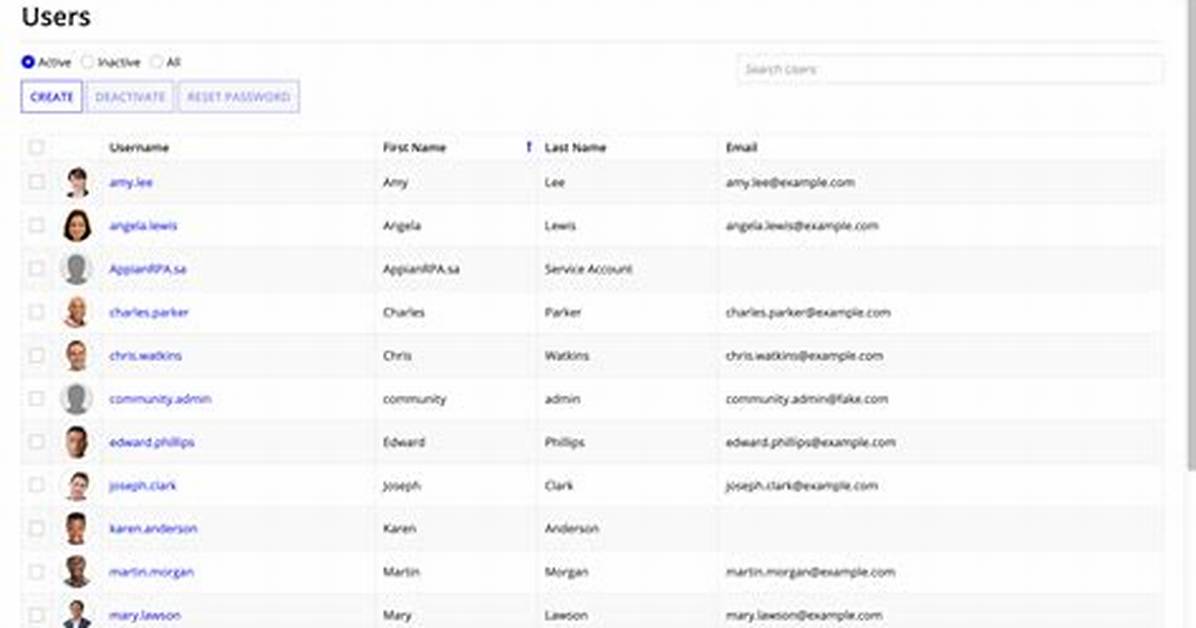Click the DEACTIVATE button
1196x628 pixels.
point(130,97)
